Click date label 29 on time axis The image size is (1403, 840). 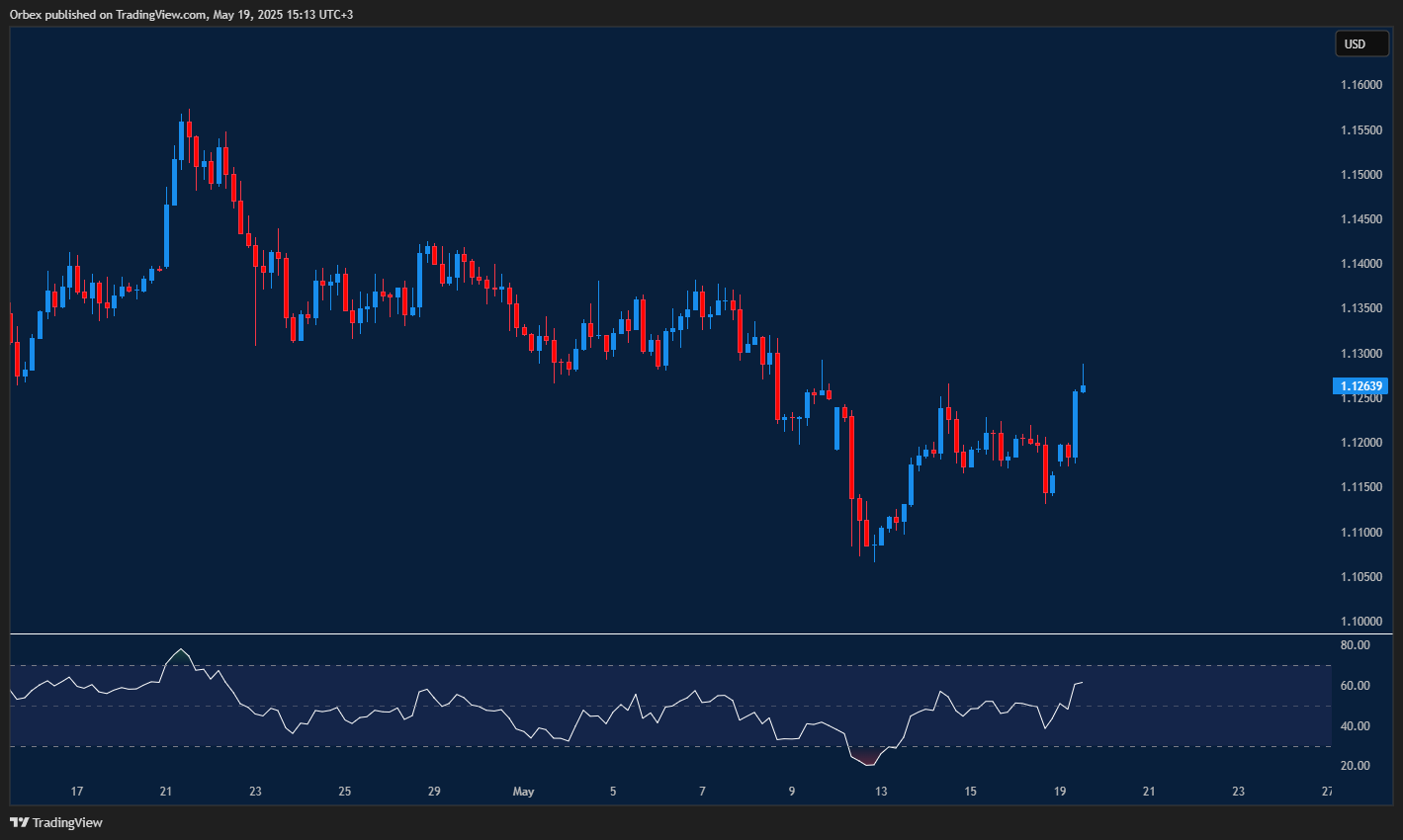click(x=434, y=792)
